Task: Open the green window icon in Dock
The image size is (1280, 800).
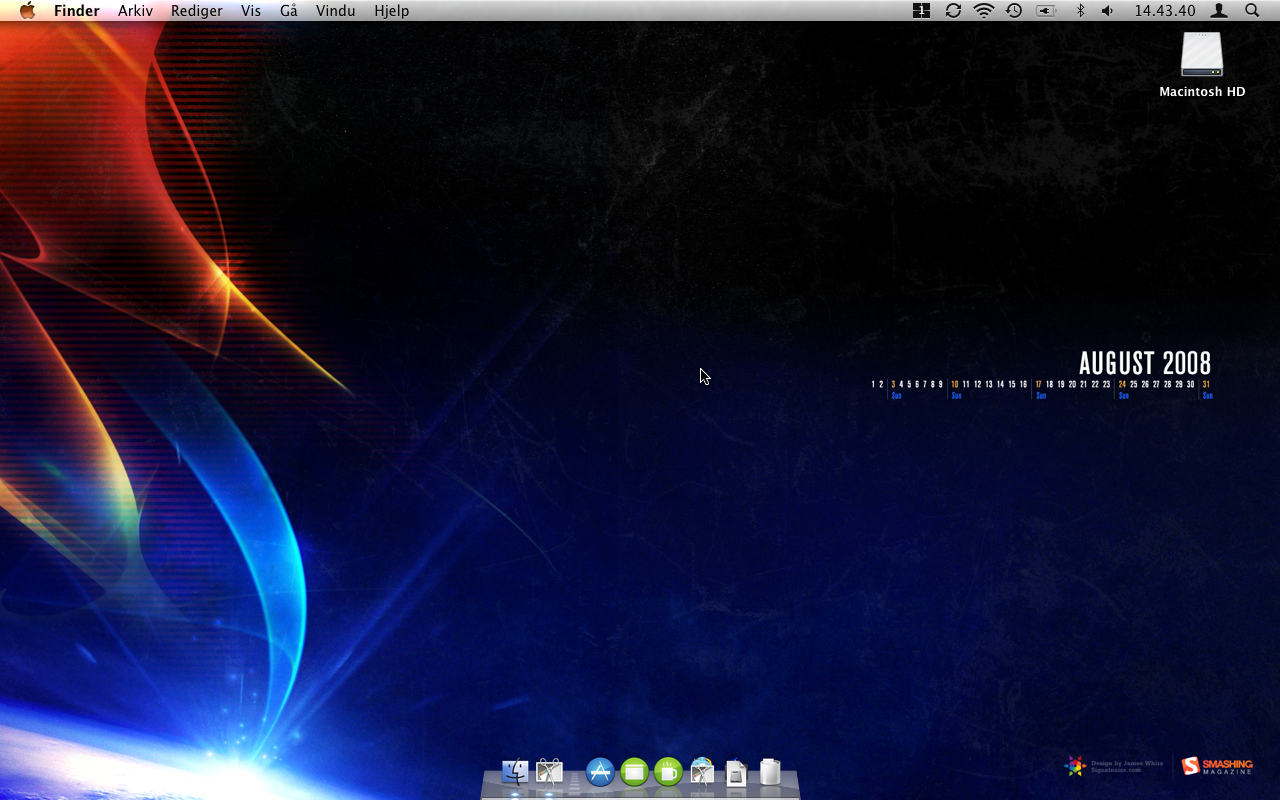Action: click(635, 772)
